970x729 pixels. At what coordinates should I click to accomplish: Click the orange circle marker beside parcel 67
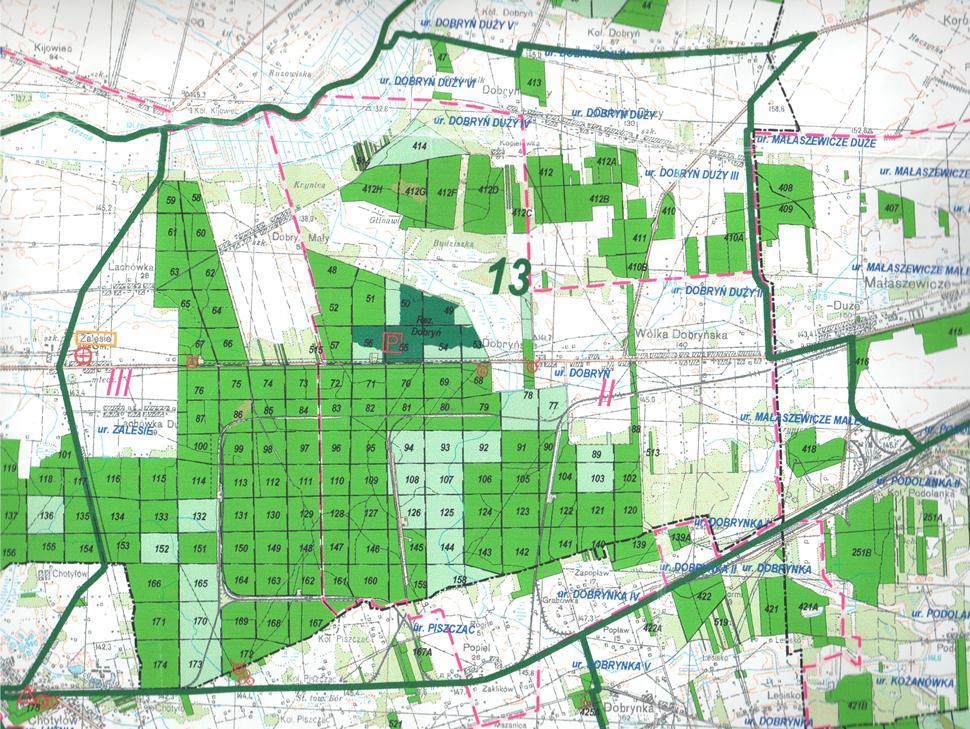[192, 360]
